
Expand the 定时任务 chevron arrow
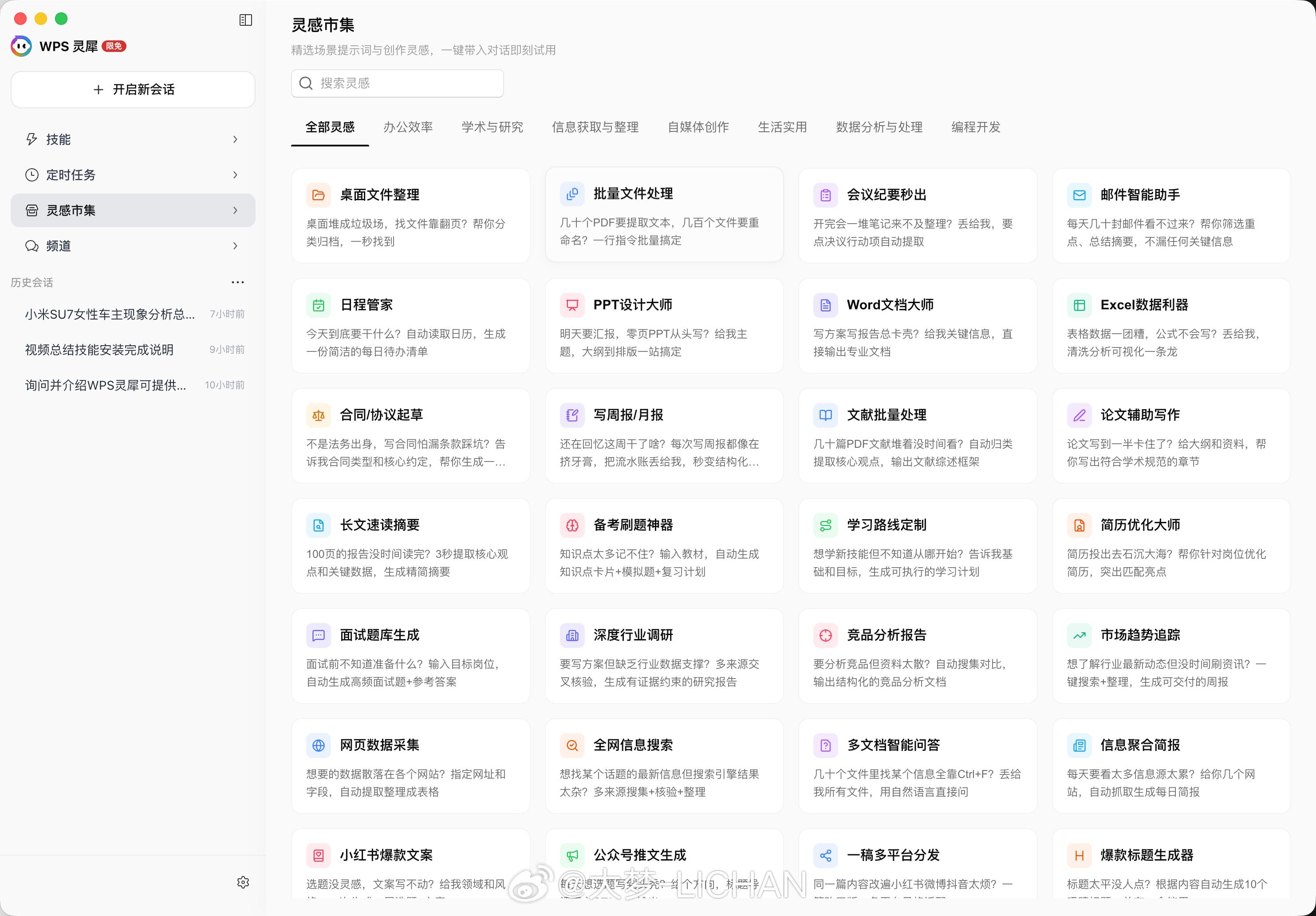pyautogui.click(x=235, y=175)
